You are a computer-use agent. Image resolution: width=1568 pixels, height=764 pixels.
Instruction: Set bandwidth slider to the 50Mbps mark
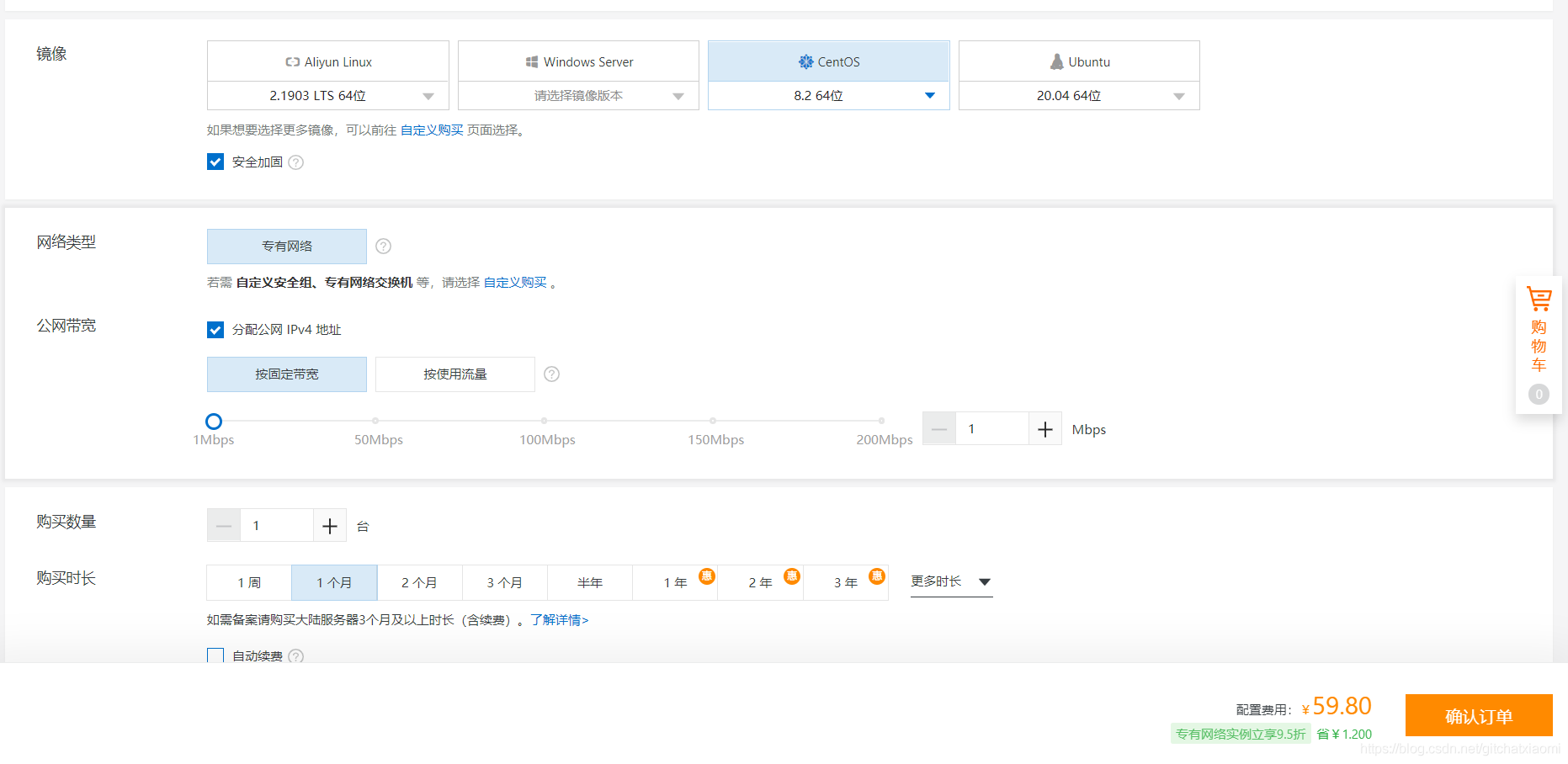click(375, 421)
